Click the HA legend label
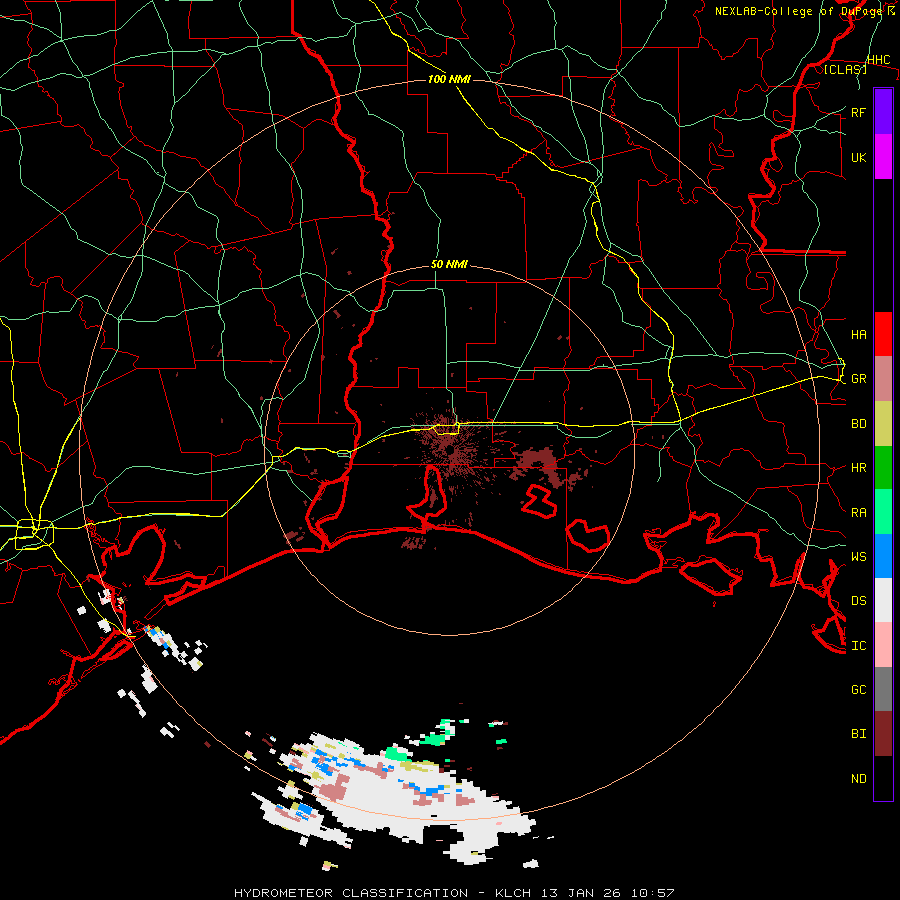The height and width of the screenshot is (900, 900). [859, 335]
